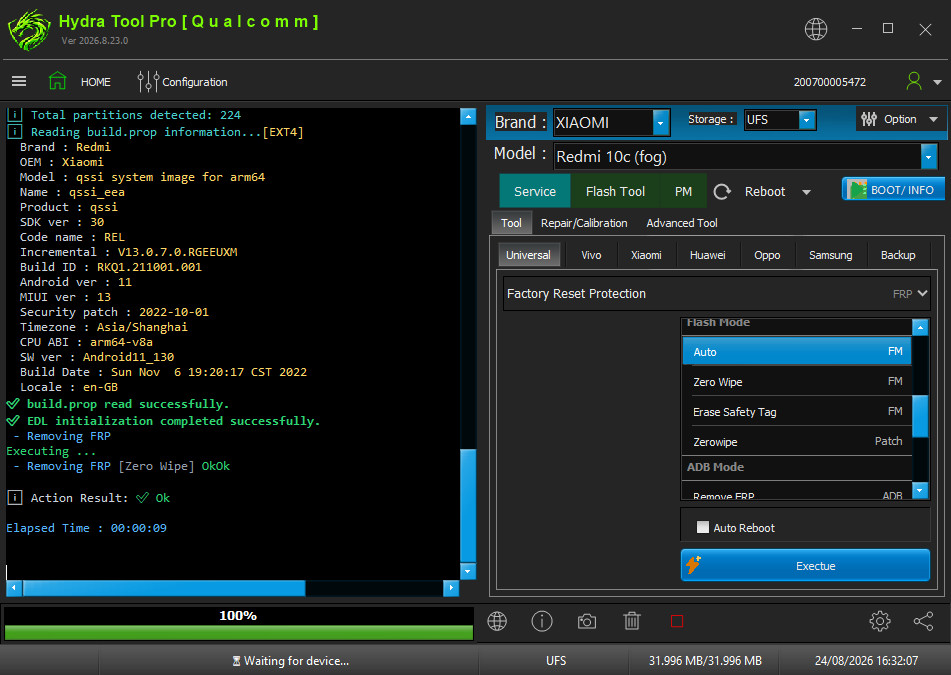Viewport: 951px width, 675px height.
Task: Click the share icon in bottom toolbar
Action: coord(923,621)
